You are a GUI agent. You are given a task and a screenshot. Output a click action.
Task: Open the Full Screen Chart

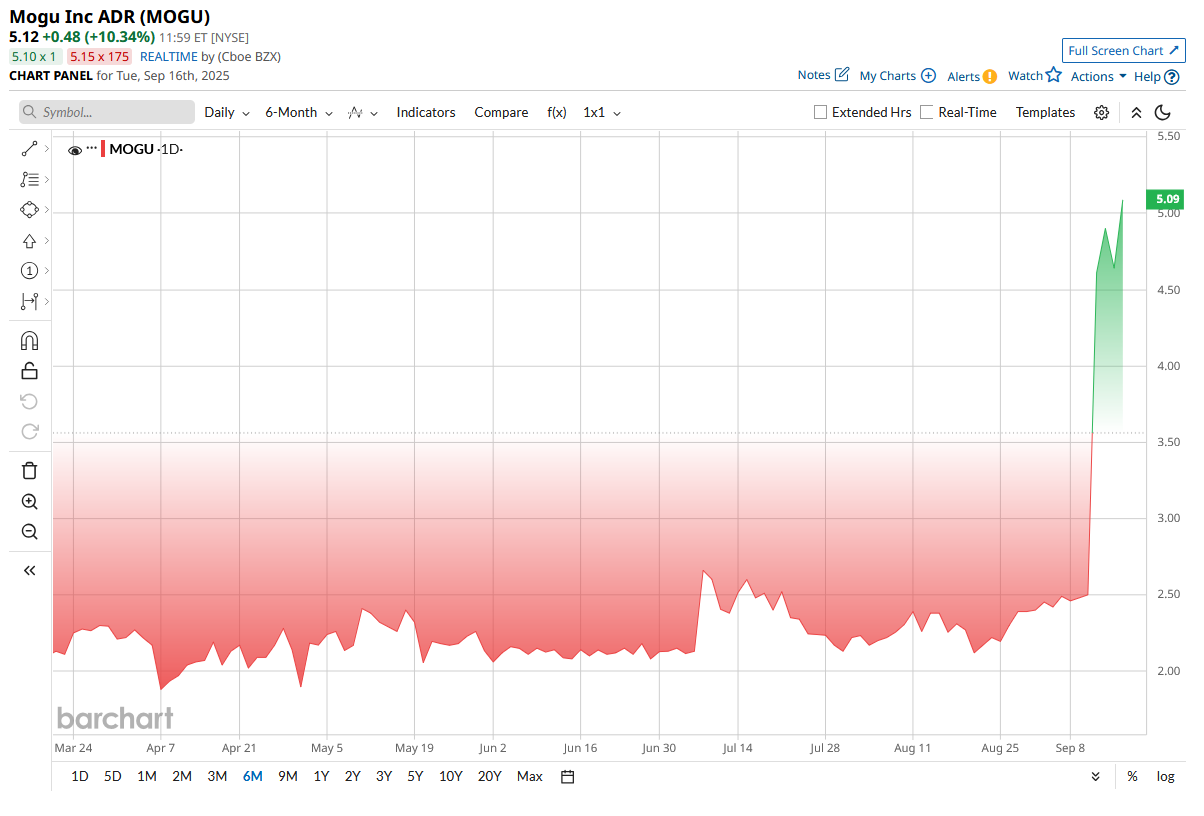point(1123,51)
